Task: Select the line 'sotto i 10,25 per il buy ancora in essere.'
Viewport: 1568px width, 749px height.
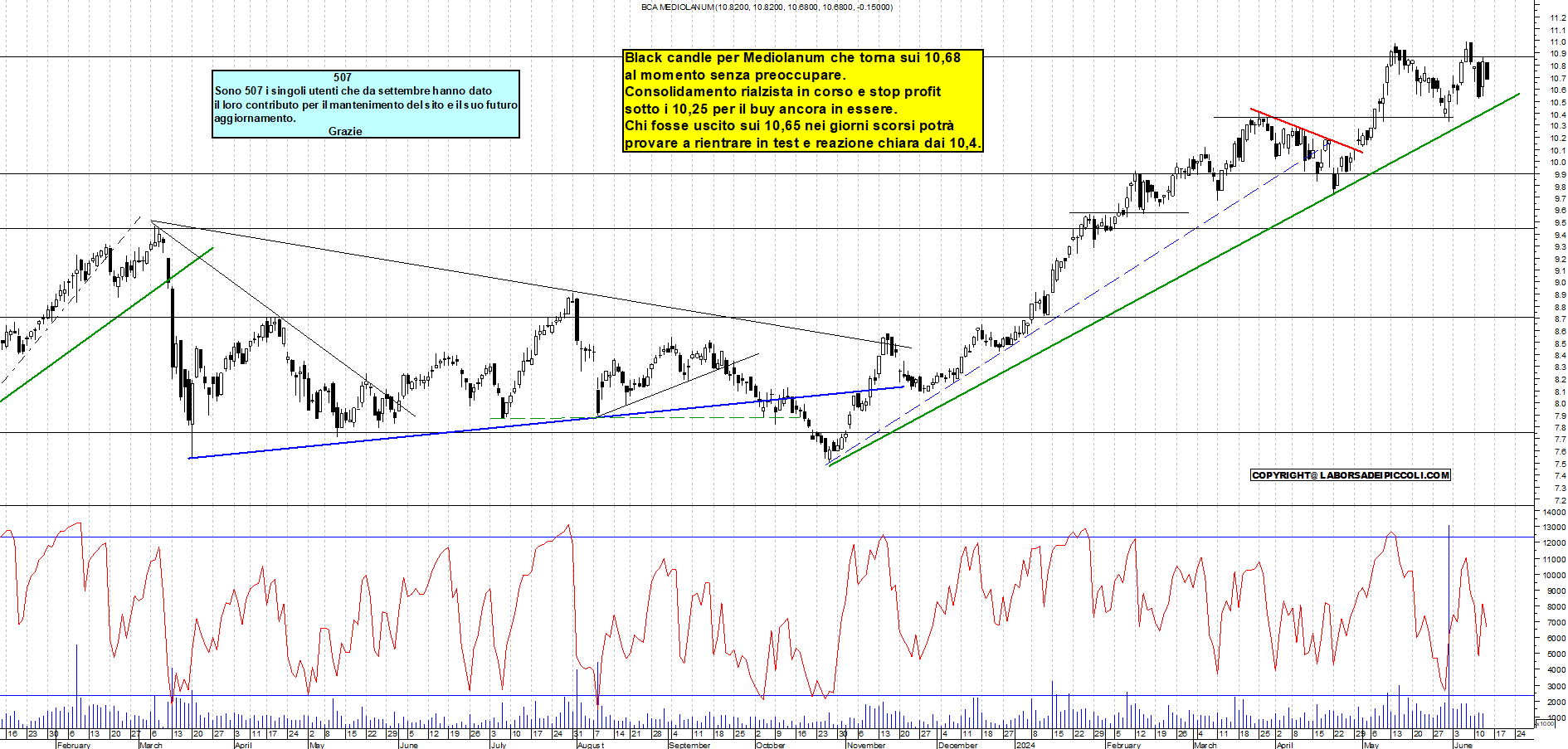Action: [761, 109]
